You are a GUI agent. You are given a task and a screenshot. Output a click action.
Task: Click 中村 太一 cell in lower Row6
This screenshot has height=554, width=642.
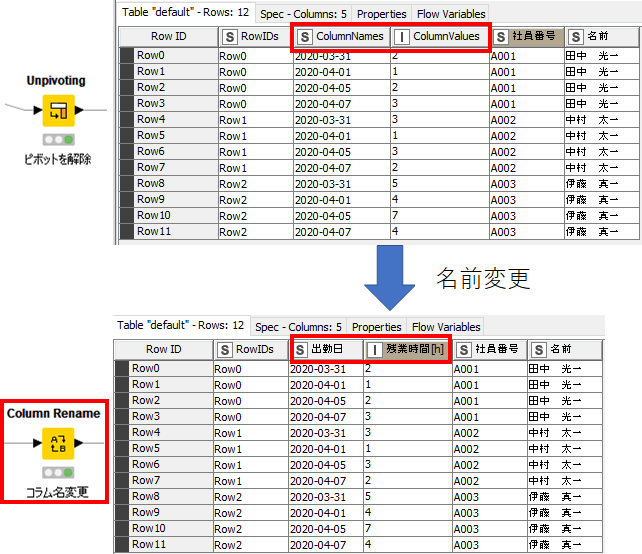pyautogui.click(x=564, y=464)
